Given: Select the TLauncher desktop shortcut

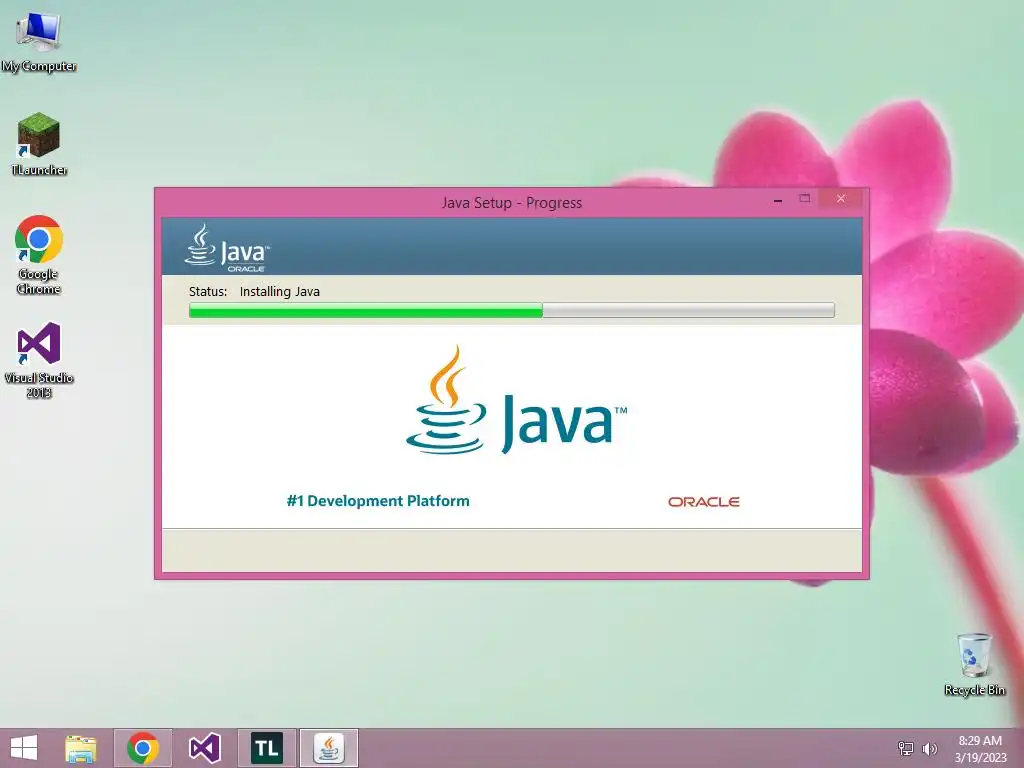Looking at the screenshot, I should tap(39, 144).
